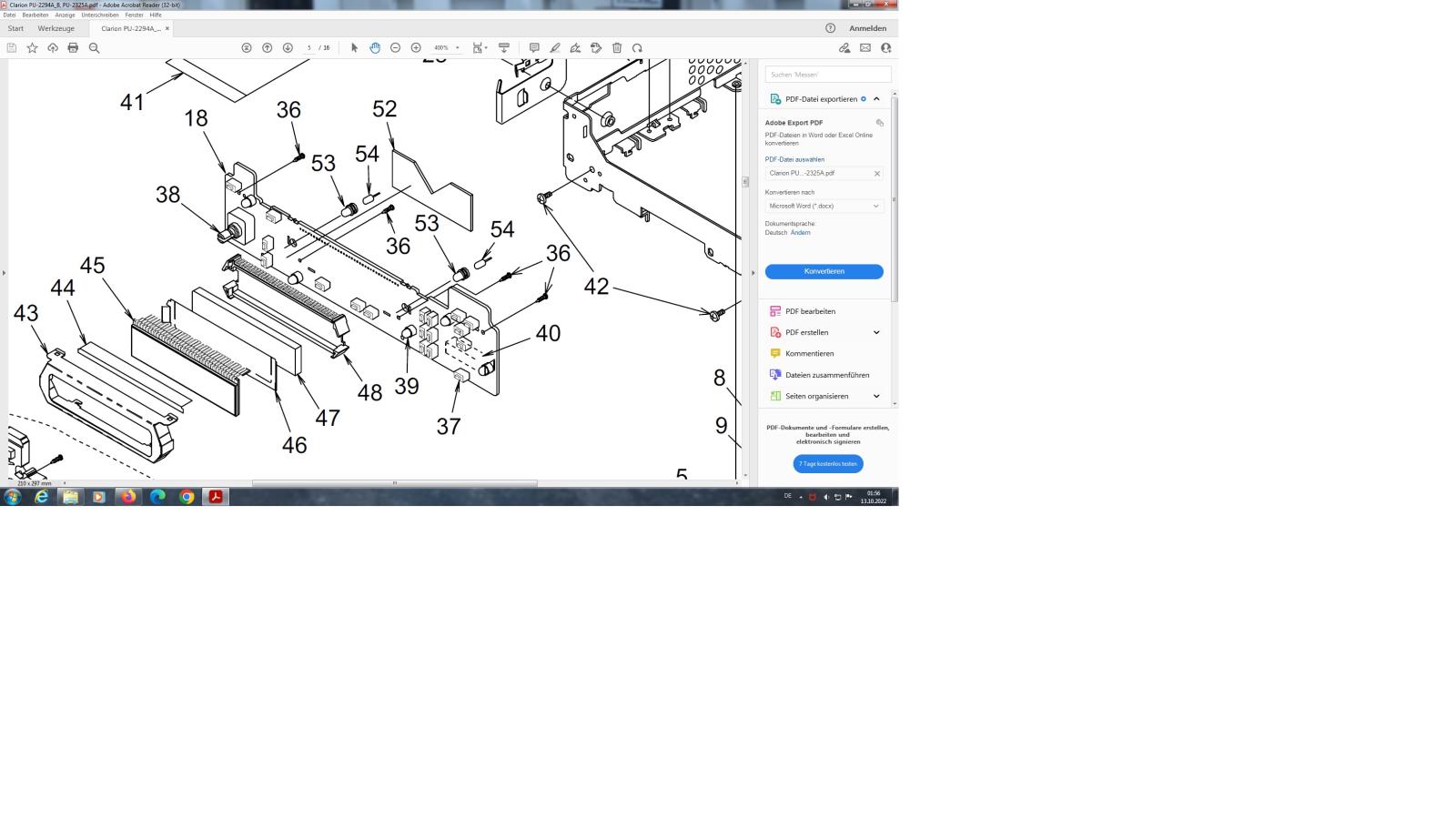Launch Firefox from the taskbar
1456x819 pixels.
click(128, 497)
